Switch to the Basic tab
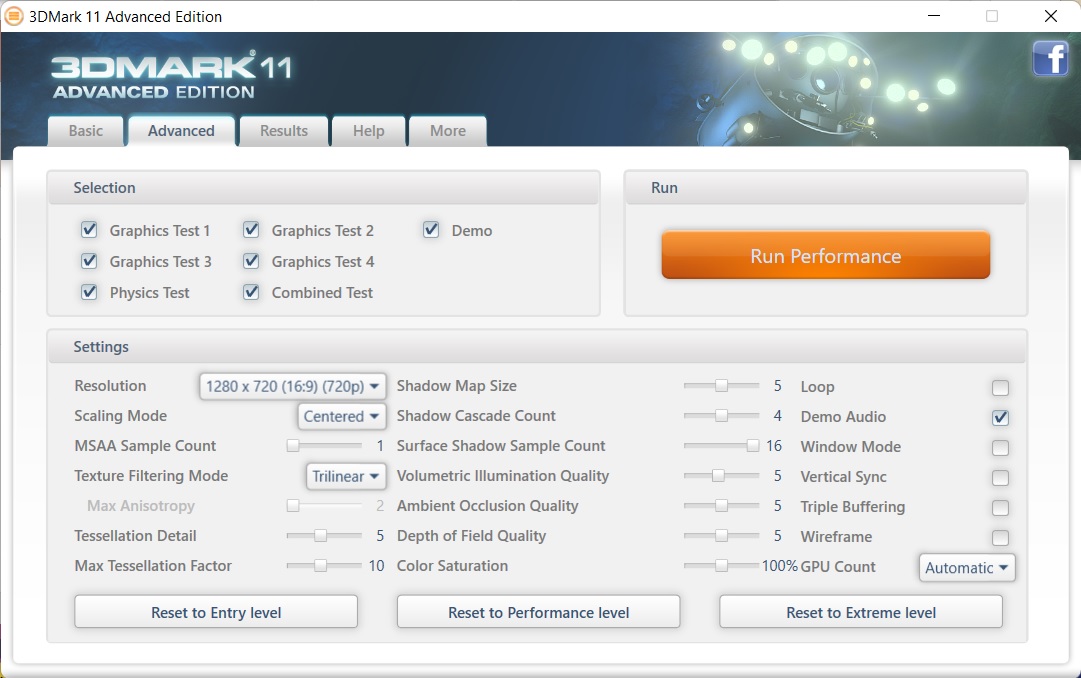Image resolution: width=1081 pixels, height=678 pixels. tap(86, 131)
